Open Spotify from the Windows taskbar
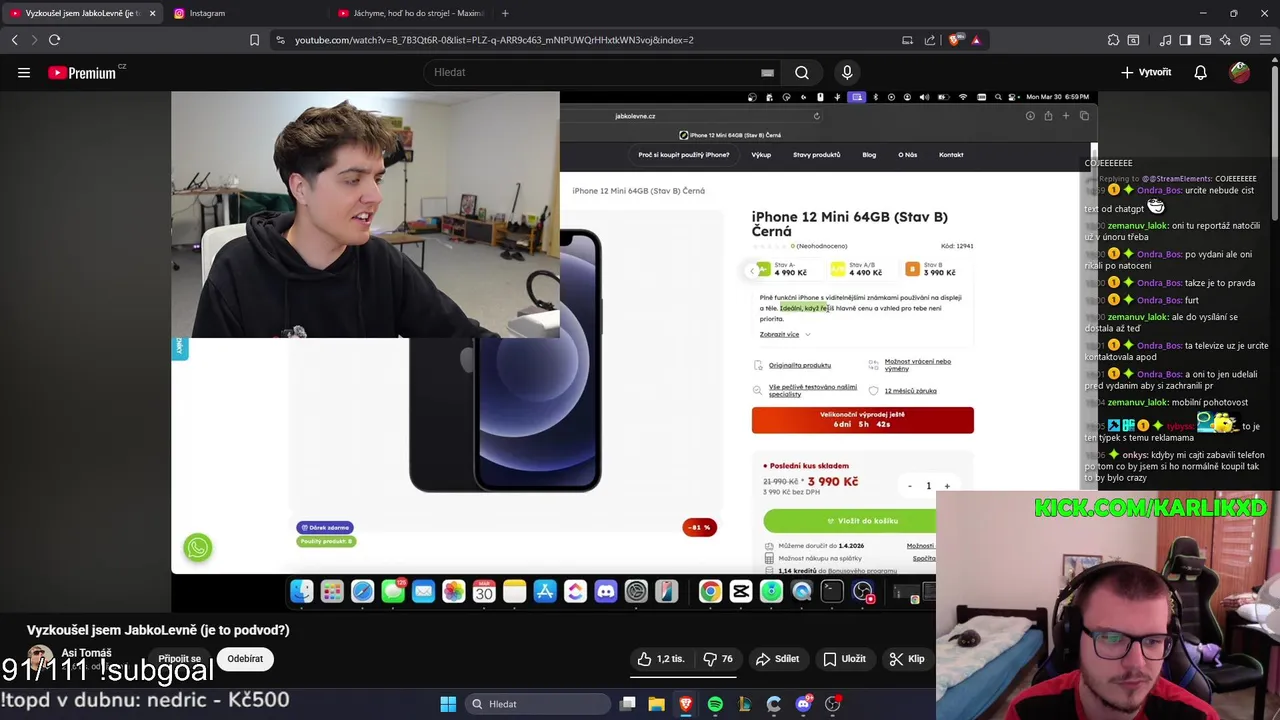Screen dimensions: 1280x720 pyautogui.click(x=715, y=704)
